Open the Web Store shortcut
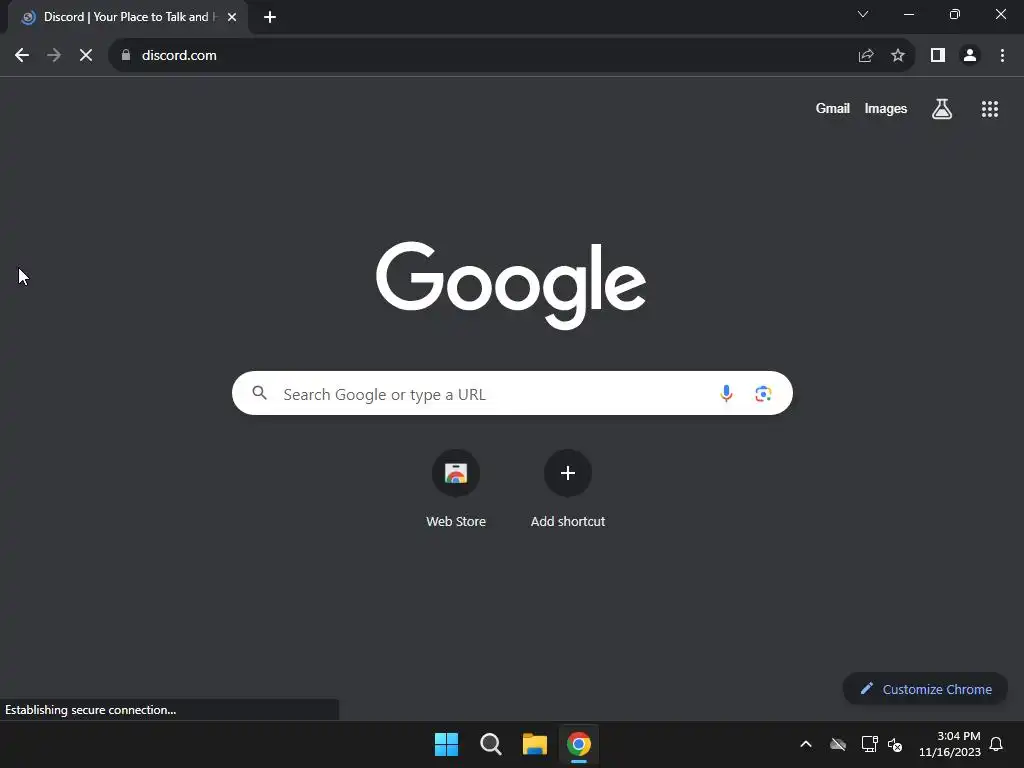Screen dimensions: 1024x768 pyautogui.click(x=456, y=488)
